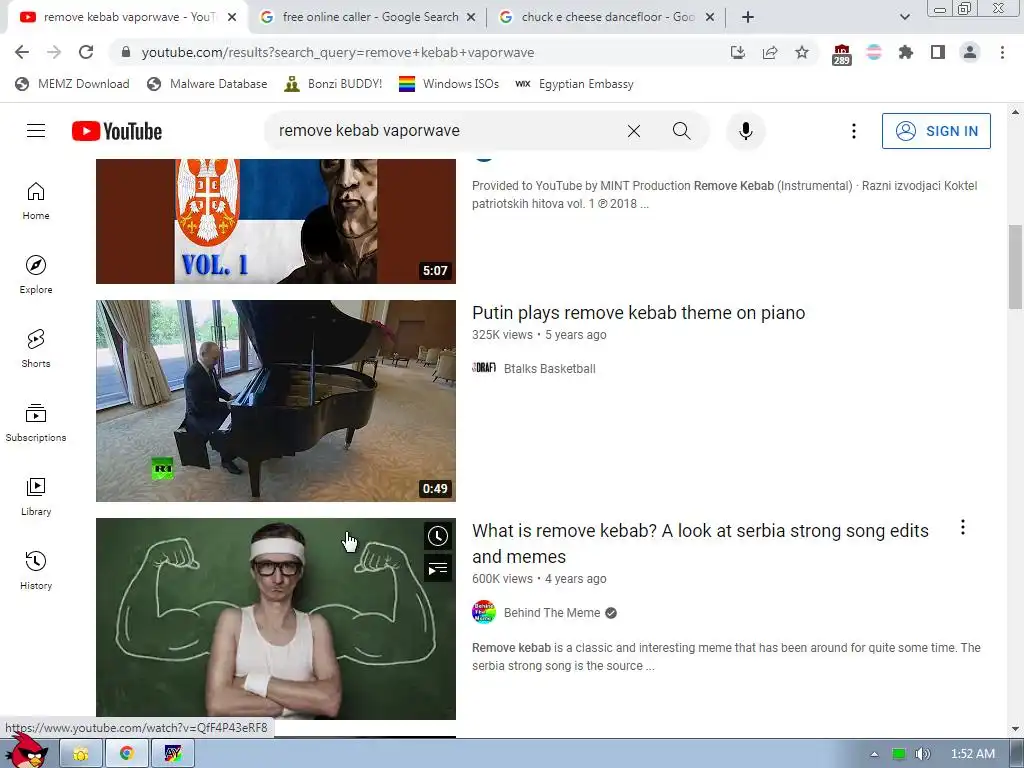Switch to free online caller tab
This screenshot has width=1024, height=768.
click(x=368, y=18)
